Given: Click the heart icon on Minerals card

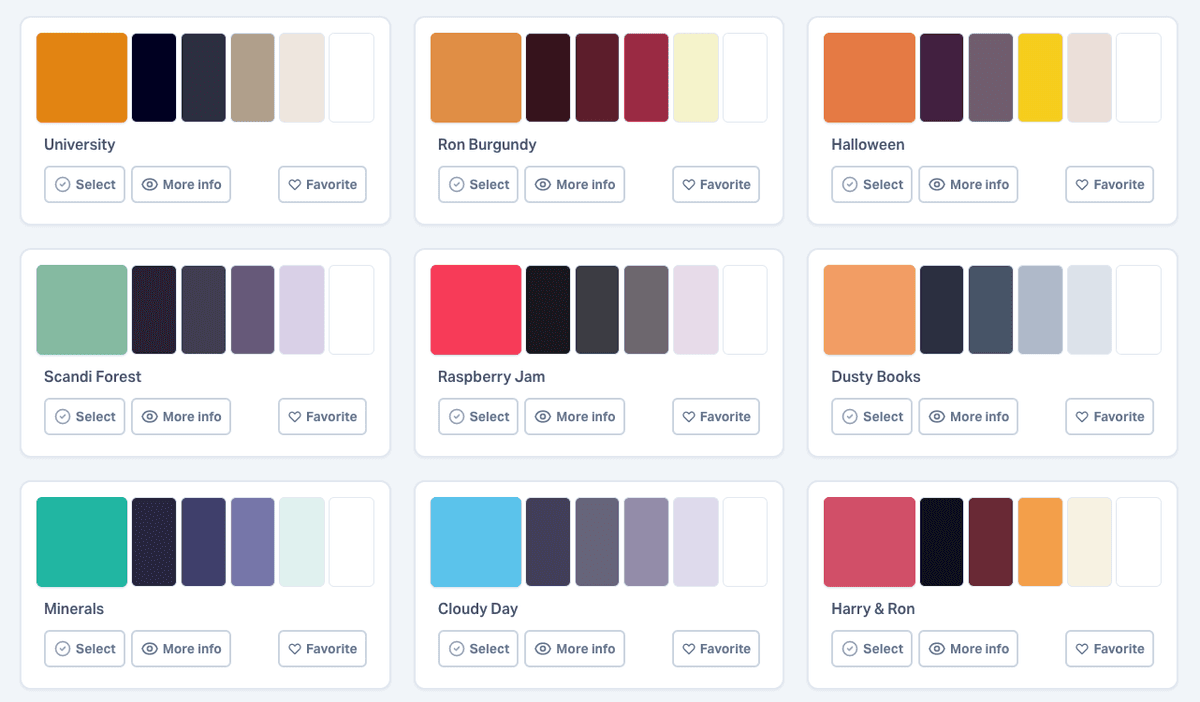Looking at the screenshot, I should pos(295,649).
